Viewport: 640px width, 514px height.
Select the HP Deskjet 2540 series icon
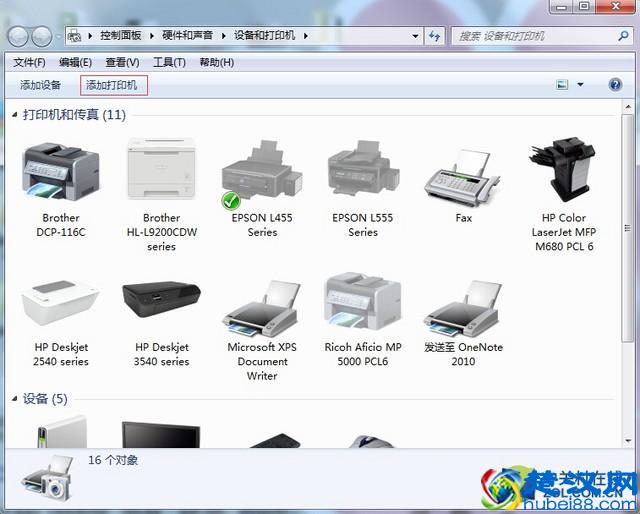tap(60, 303)
